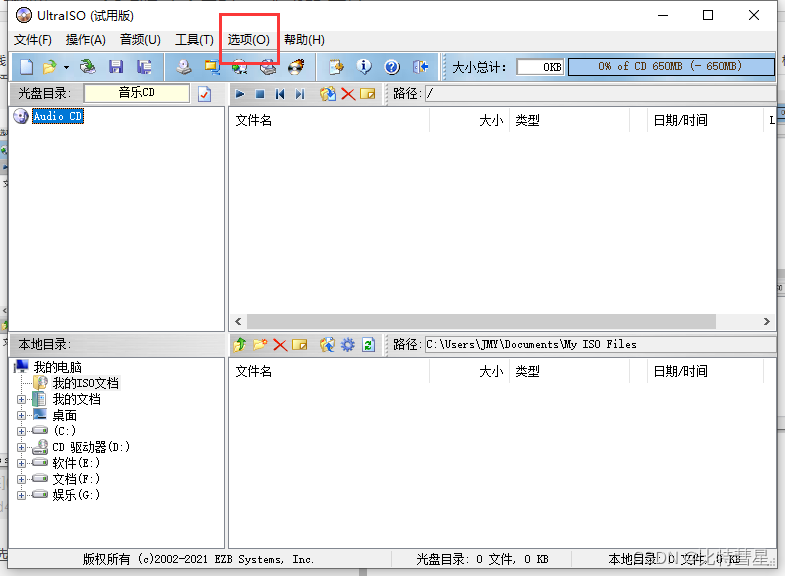Click the Open CD/DVD icon
The width and height of the screenshot is (785, 576).
pyautogui.click(x=88, y=67)
